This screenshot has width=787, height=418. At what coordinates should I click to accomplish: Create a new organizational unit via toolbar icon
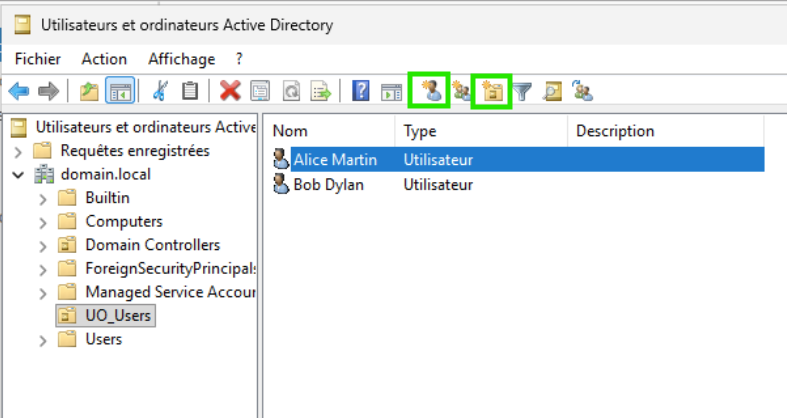coord(492,92)
